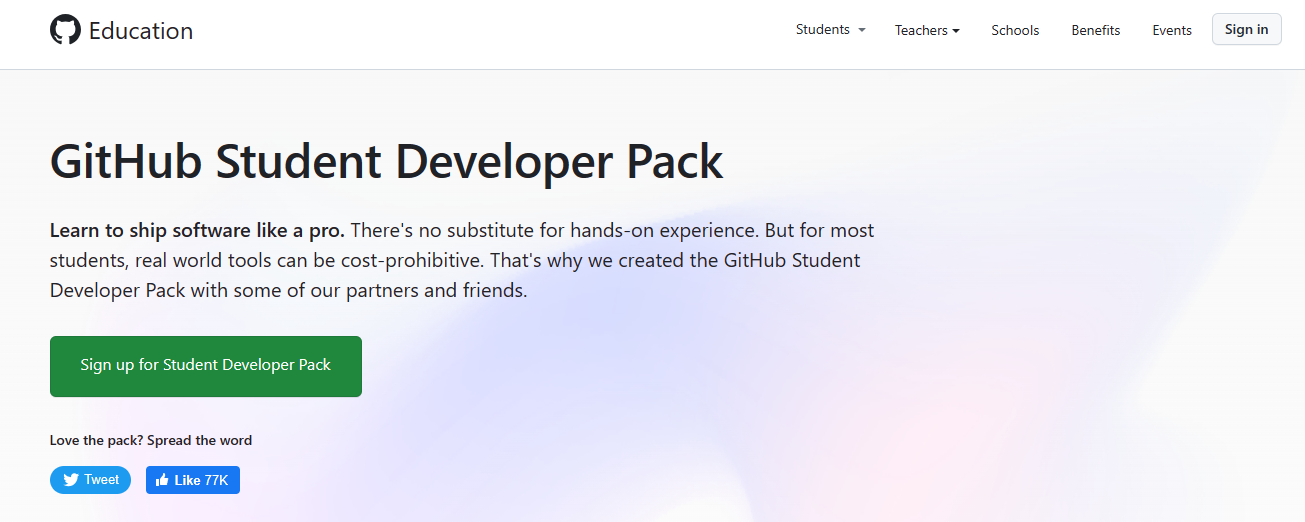Screen dimensions: 1305x522
Task: Click the Tweet share button
Action: coord(90,480)
